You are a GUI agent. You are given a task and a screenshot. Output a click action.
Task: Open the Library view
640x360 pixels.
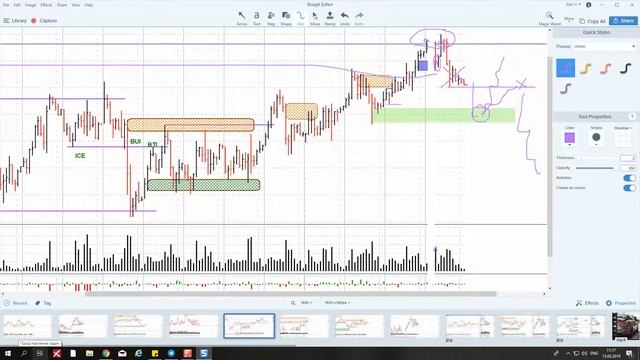[x=15, y=20]
